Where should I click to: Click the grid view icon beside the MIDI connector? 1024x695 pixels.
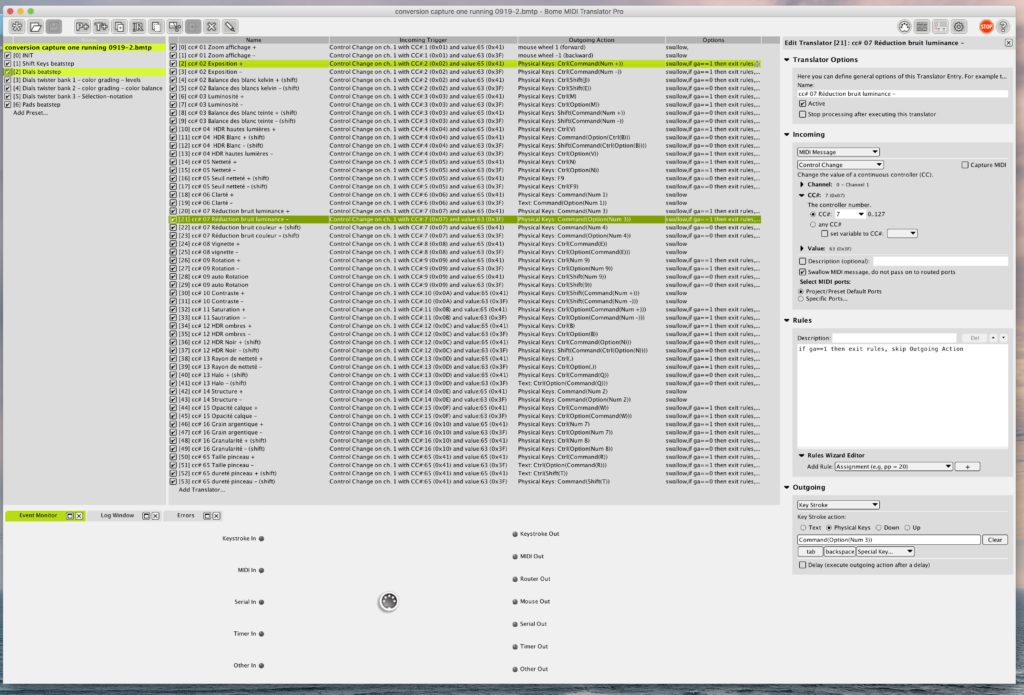pos(922,27)
